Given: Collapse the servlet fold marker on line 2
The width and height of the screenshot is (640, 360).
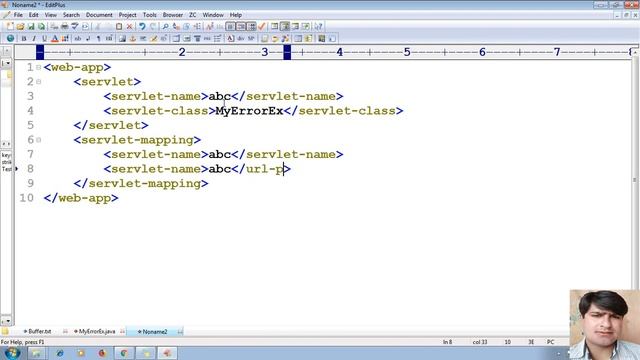Looking at the screenshot, I should tap(38, 82).
